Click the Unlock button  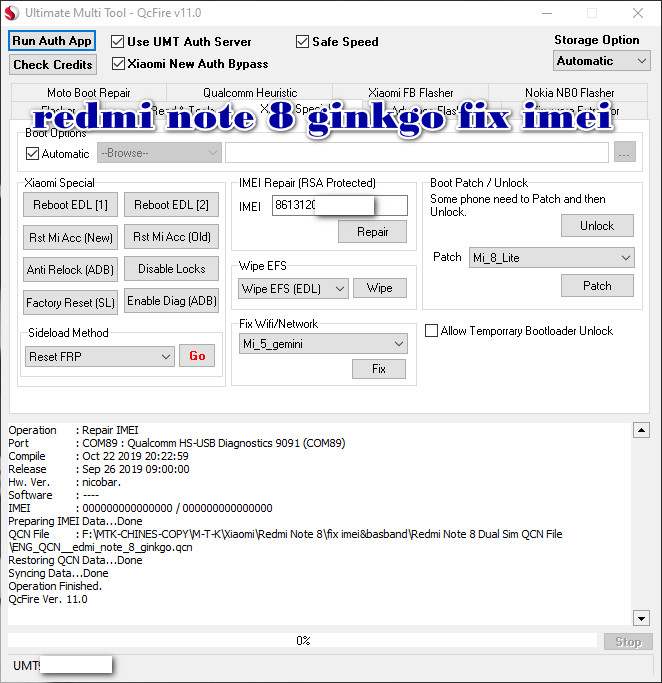pyautogui.click(x=597, y=226)
